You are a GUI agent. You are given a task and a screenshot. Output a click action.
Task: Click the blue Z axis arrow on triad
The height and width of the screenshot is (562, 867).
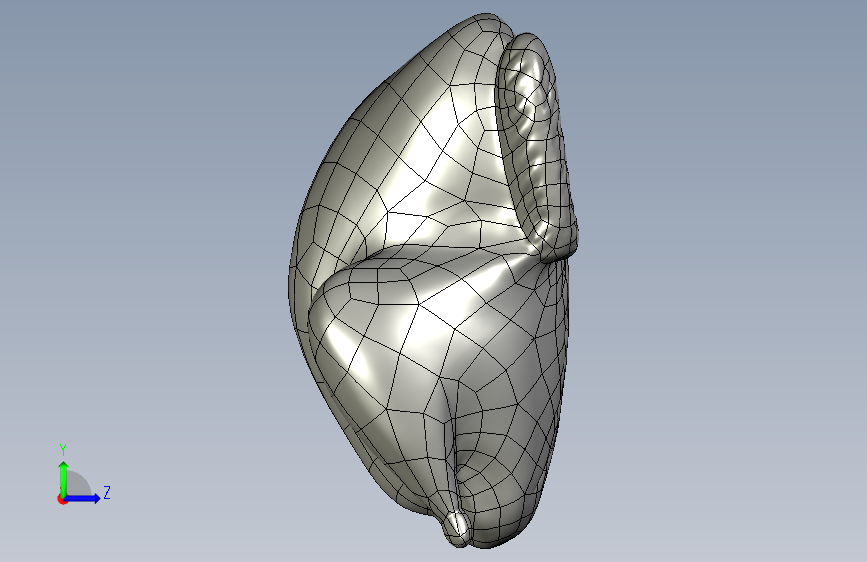coord(83,498)
